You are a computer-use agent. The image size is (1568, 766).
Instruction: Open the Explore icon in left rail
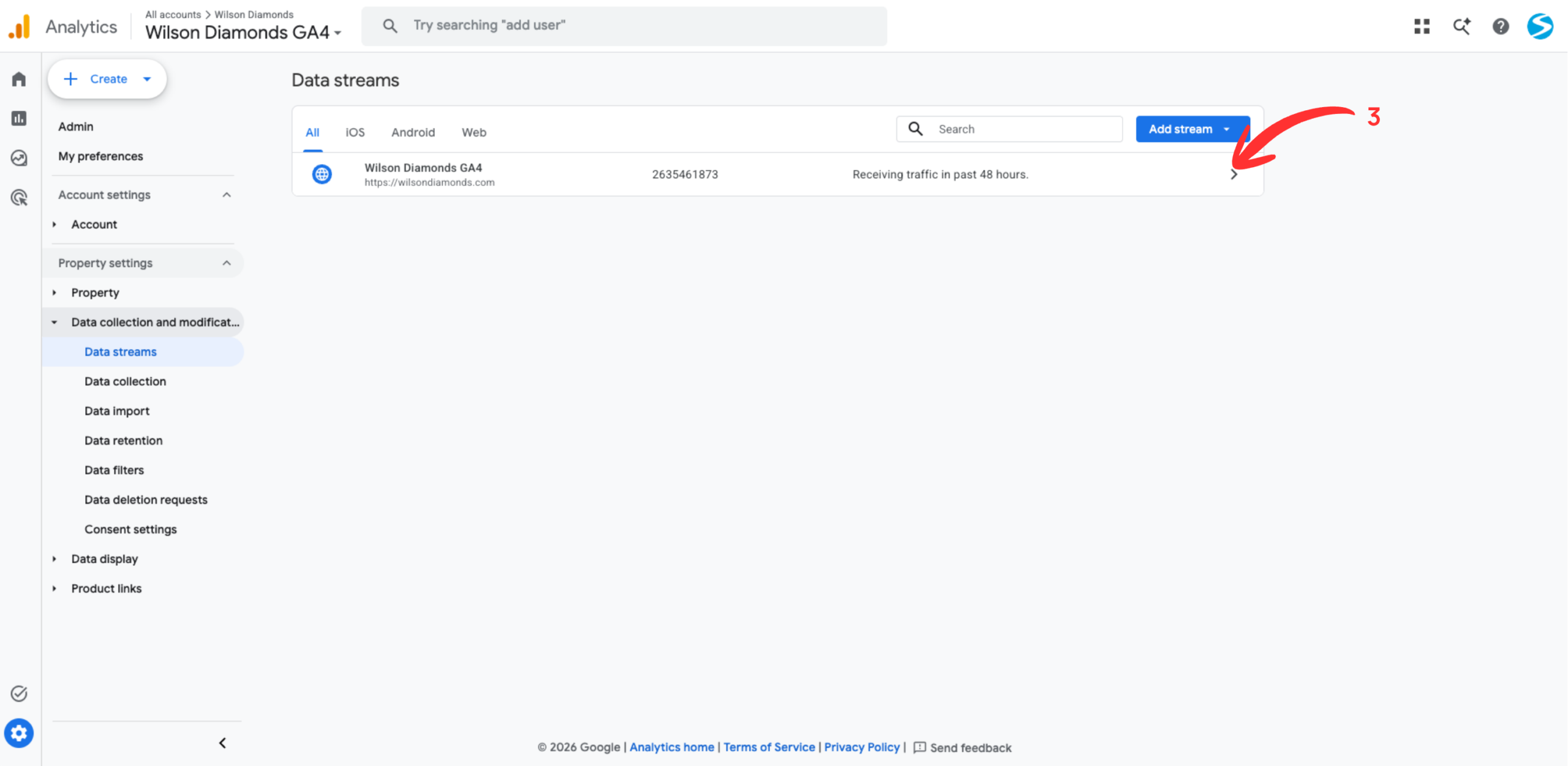tap(19, 158)
